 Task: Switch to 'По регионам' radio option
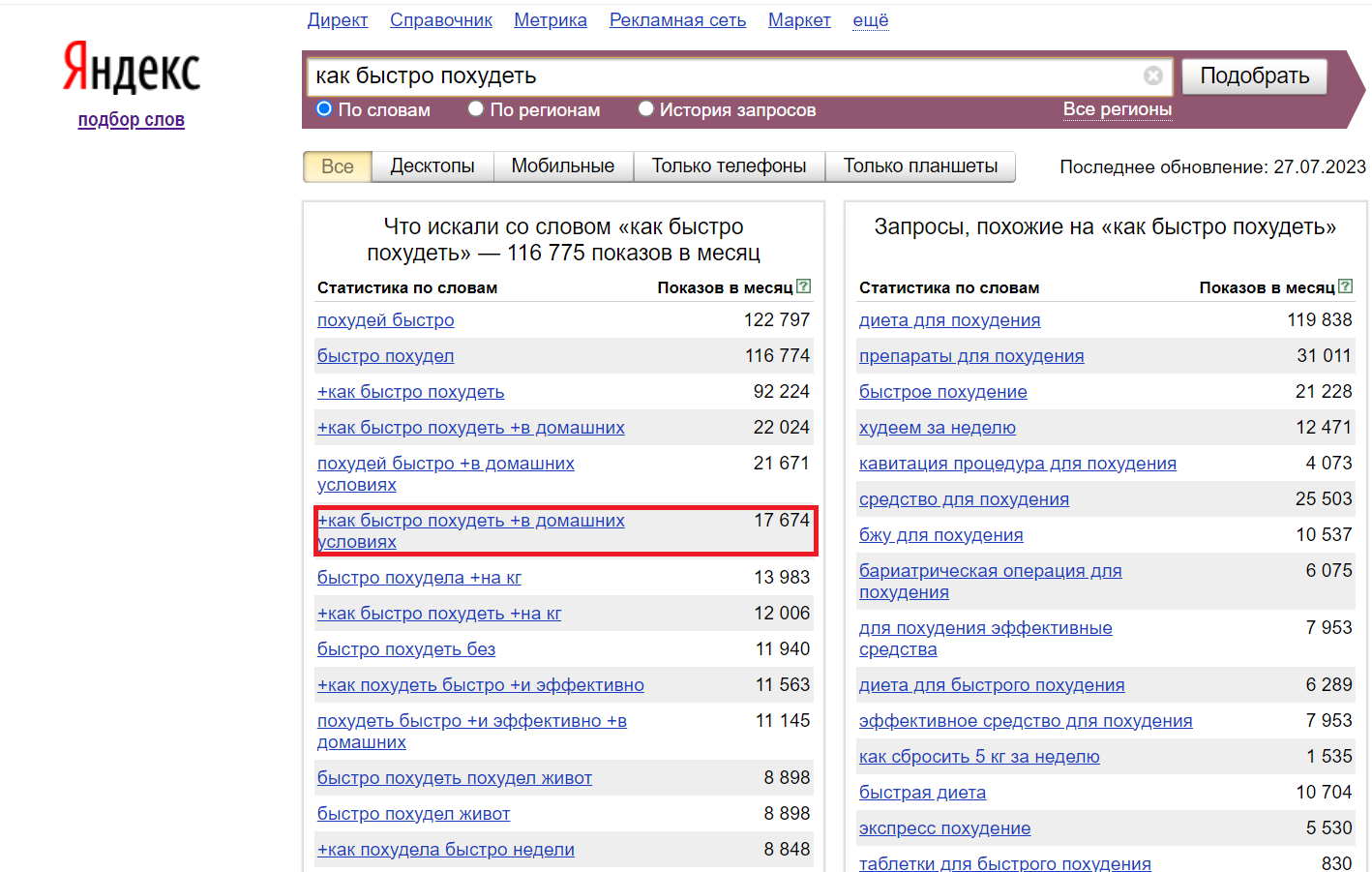(x=475, y=109)
